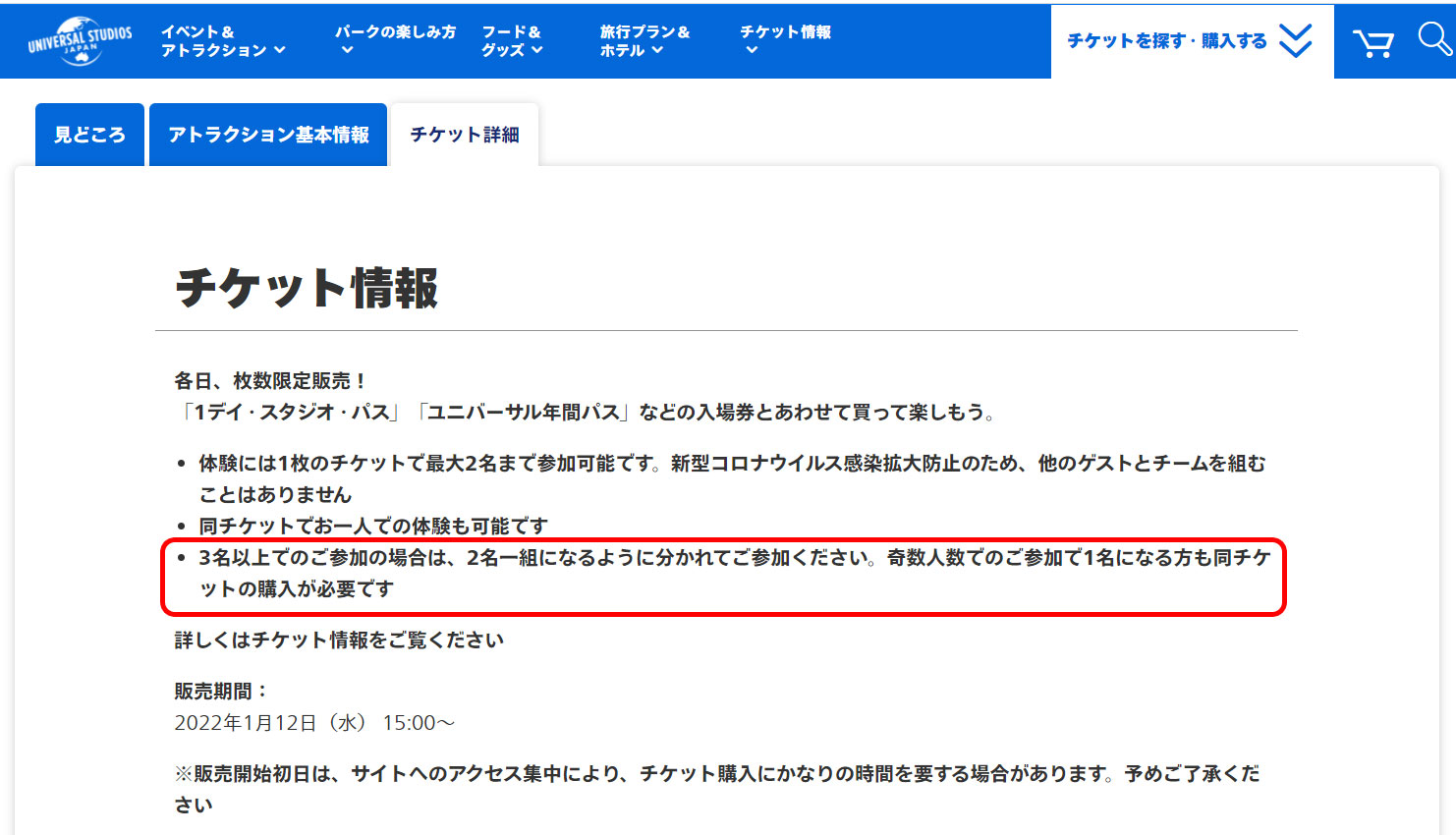Click the Universal Studios Japan logo
Viewport: 1456px width, 835px height.
(x=80, y=41)
